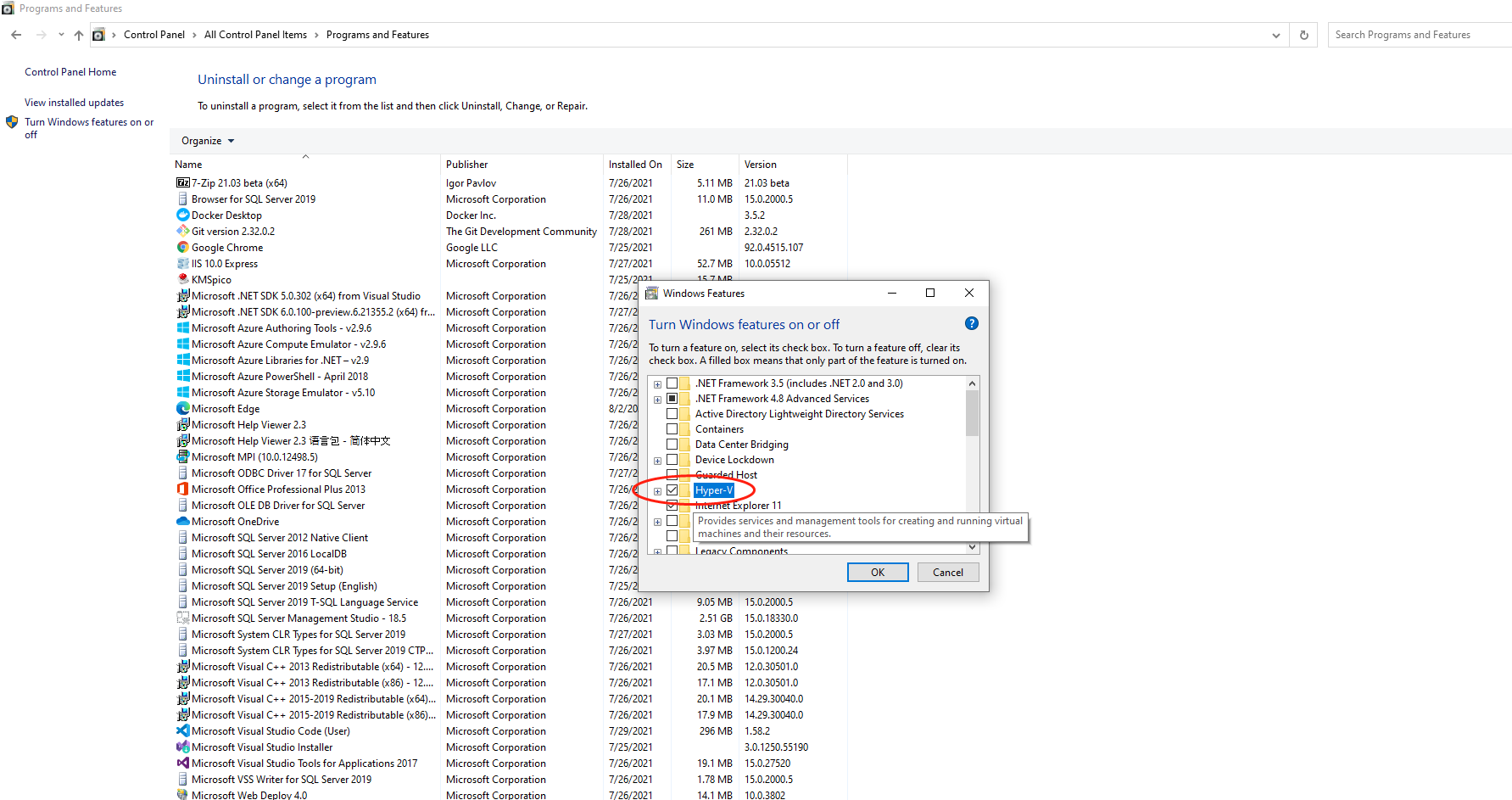Sort the list by Name column
The image size is (1512, 800).
(305, 164)
